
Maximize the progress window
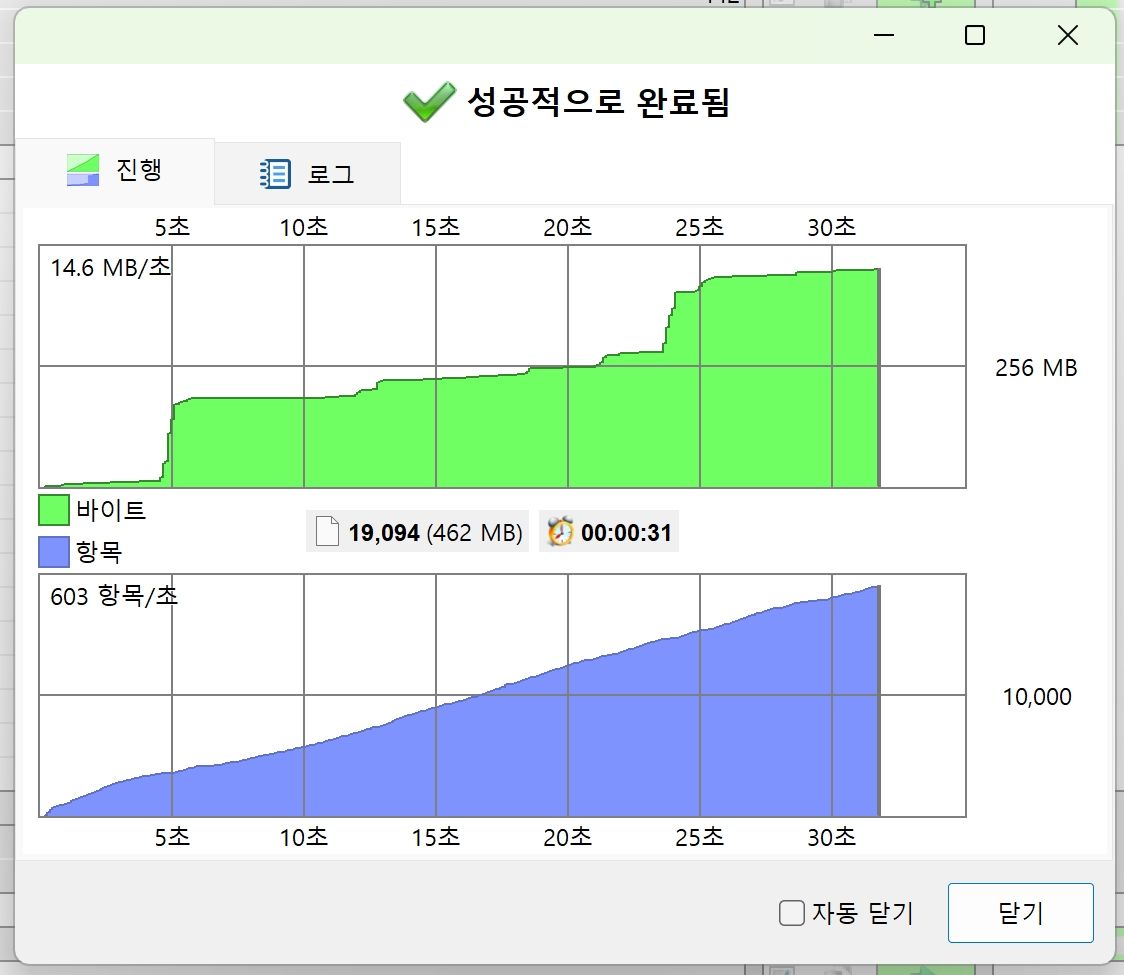[x=975, y=35]
